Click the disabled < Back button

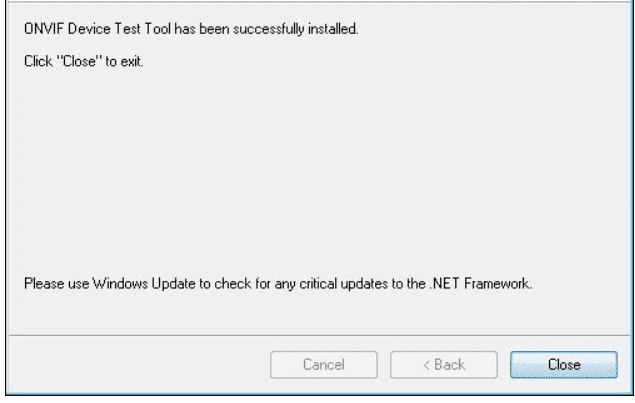pyautogui.click(x=444, y=365)
